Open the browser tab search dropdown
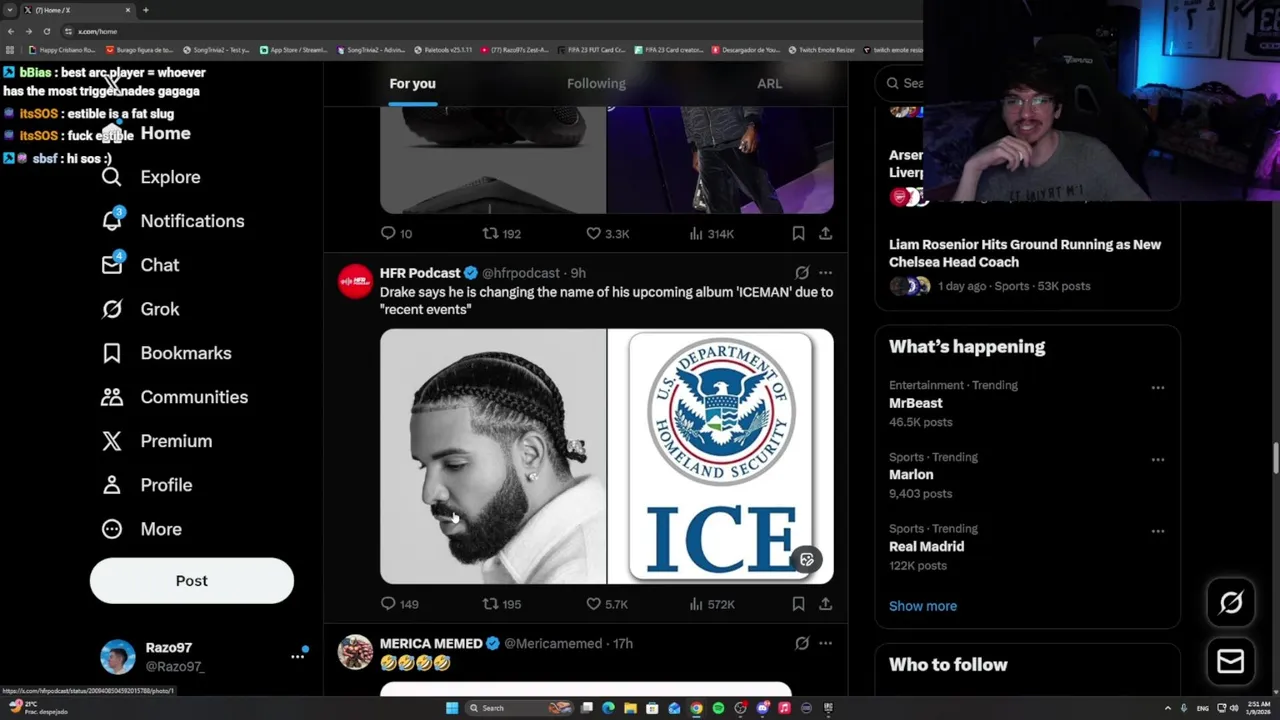This screenshot has height=720, width=1280. coord(9,10)
